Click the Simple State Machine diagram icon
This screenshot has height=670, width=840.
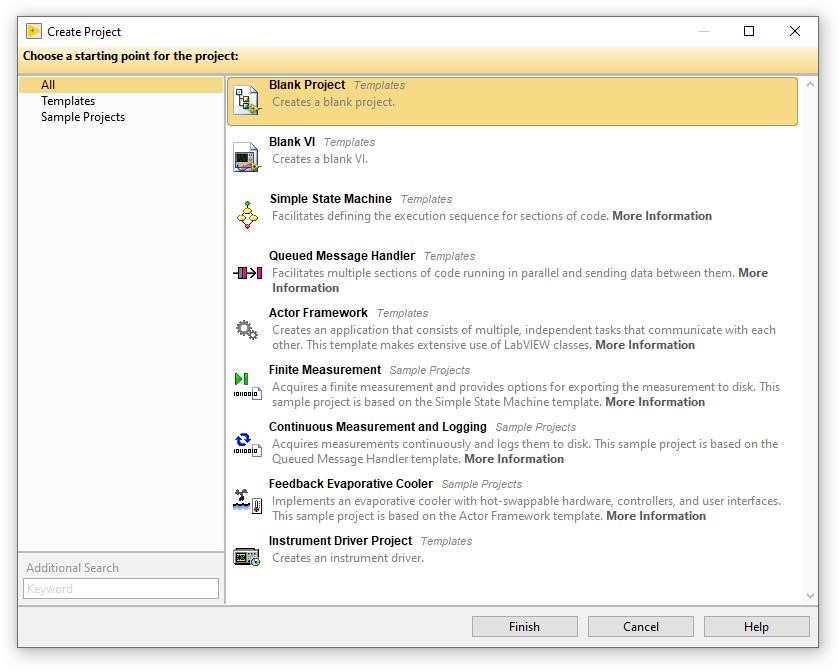tap(247, 215)
